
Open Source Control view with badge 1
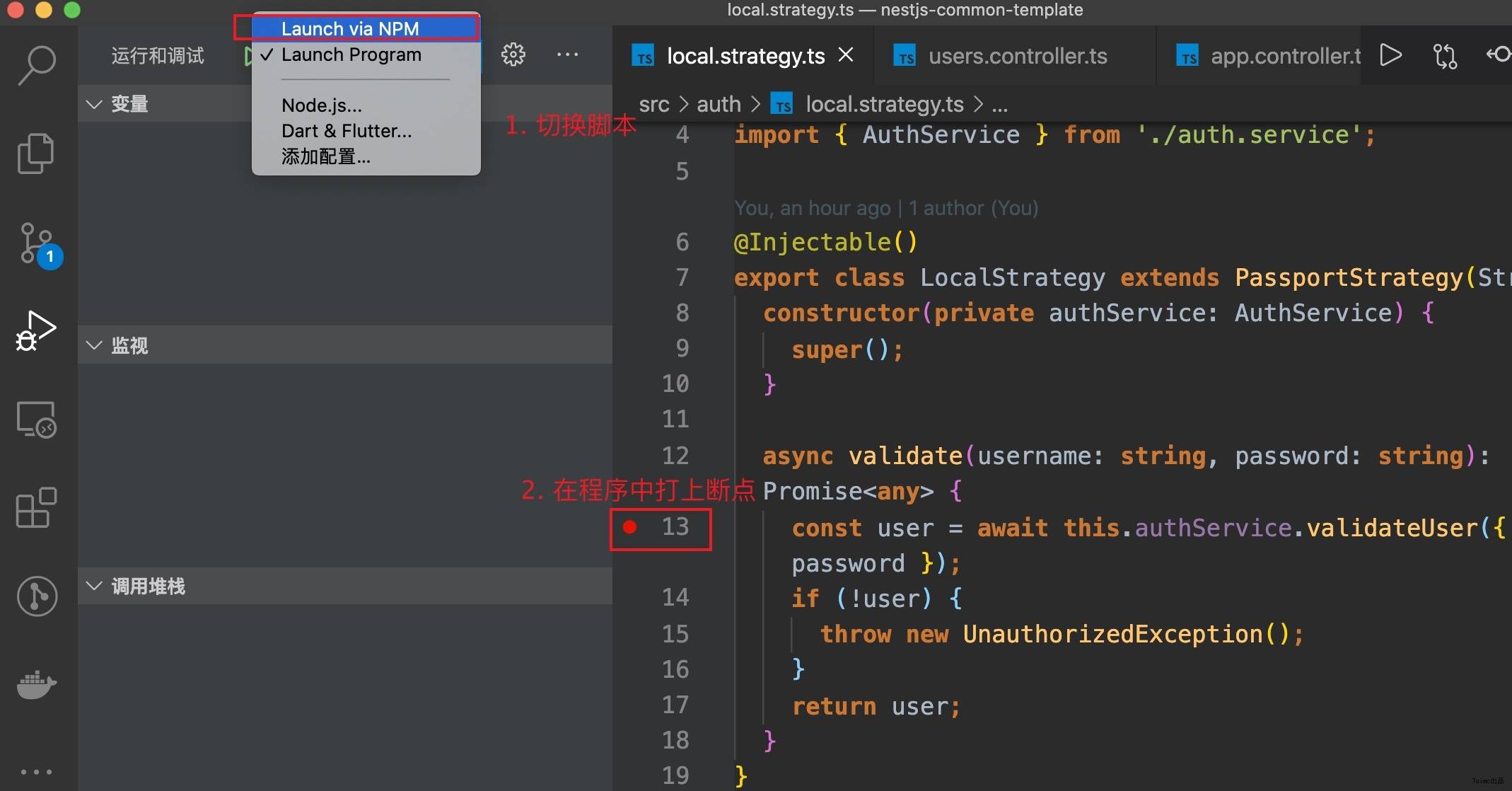pos(39,246)
